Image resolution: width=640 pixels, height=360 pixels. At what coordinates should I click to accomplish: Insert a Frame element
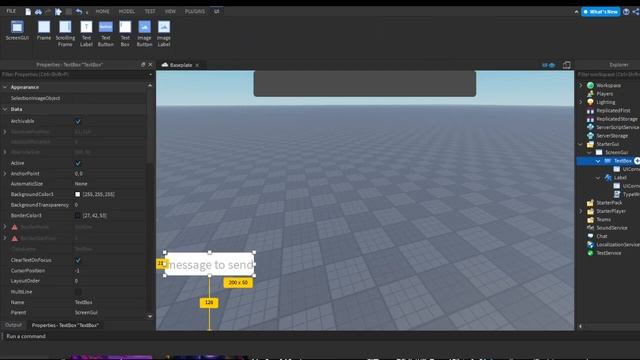[44, 31]
